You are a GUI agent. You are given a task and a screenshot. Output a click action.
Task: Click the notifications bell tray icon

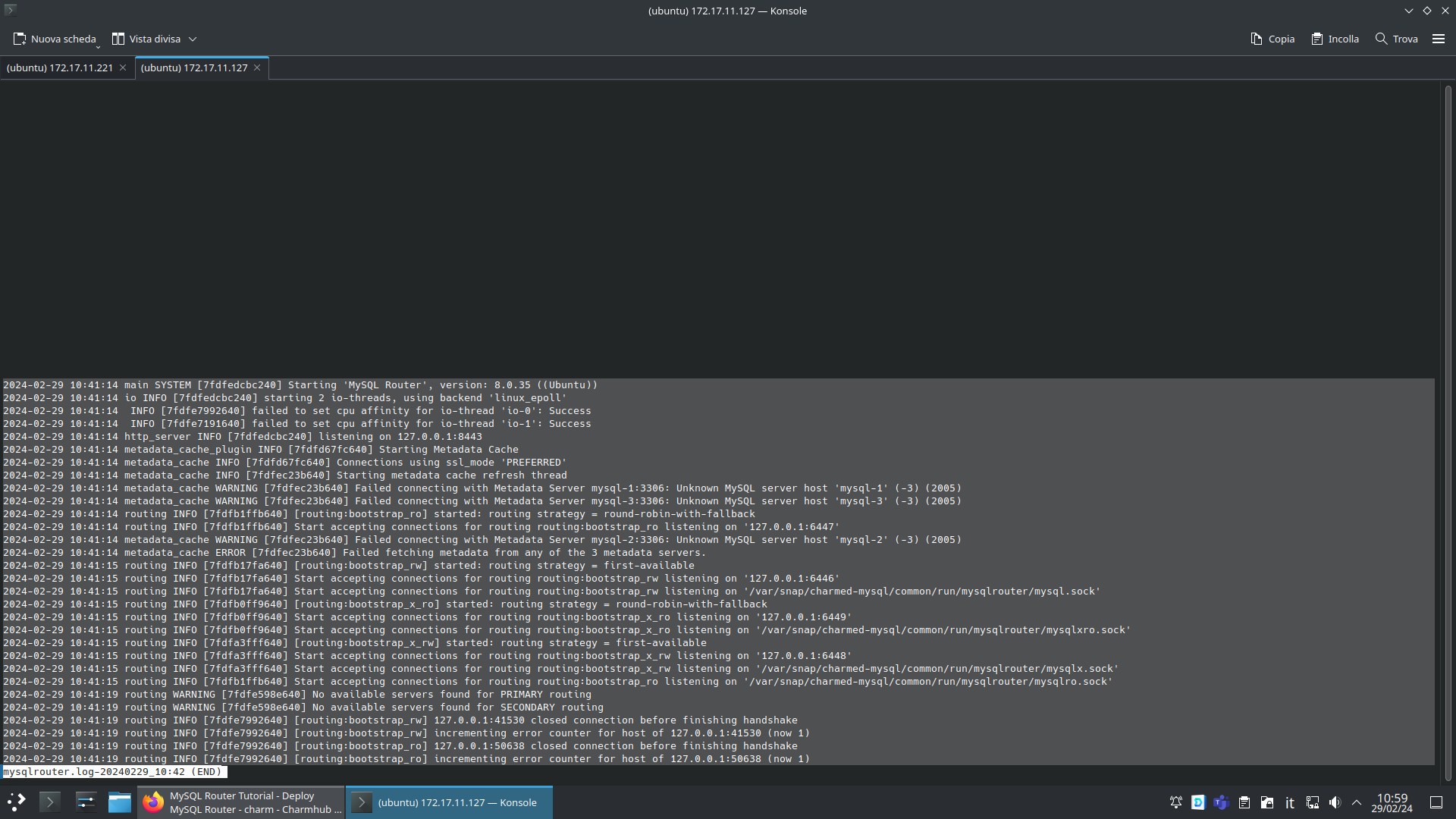click(1175, 802)
